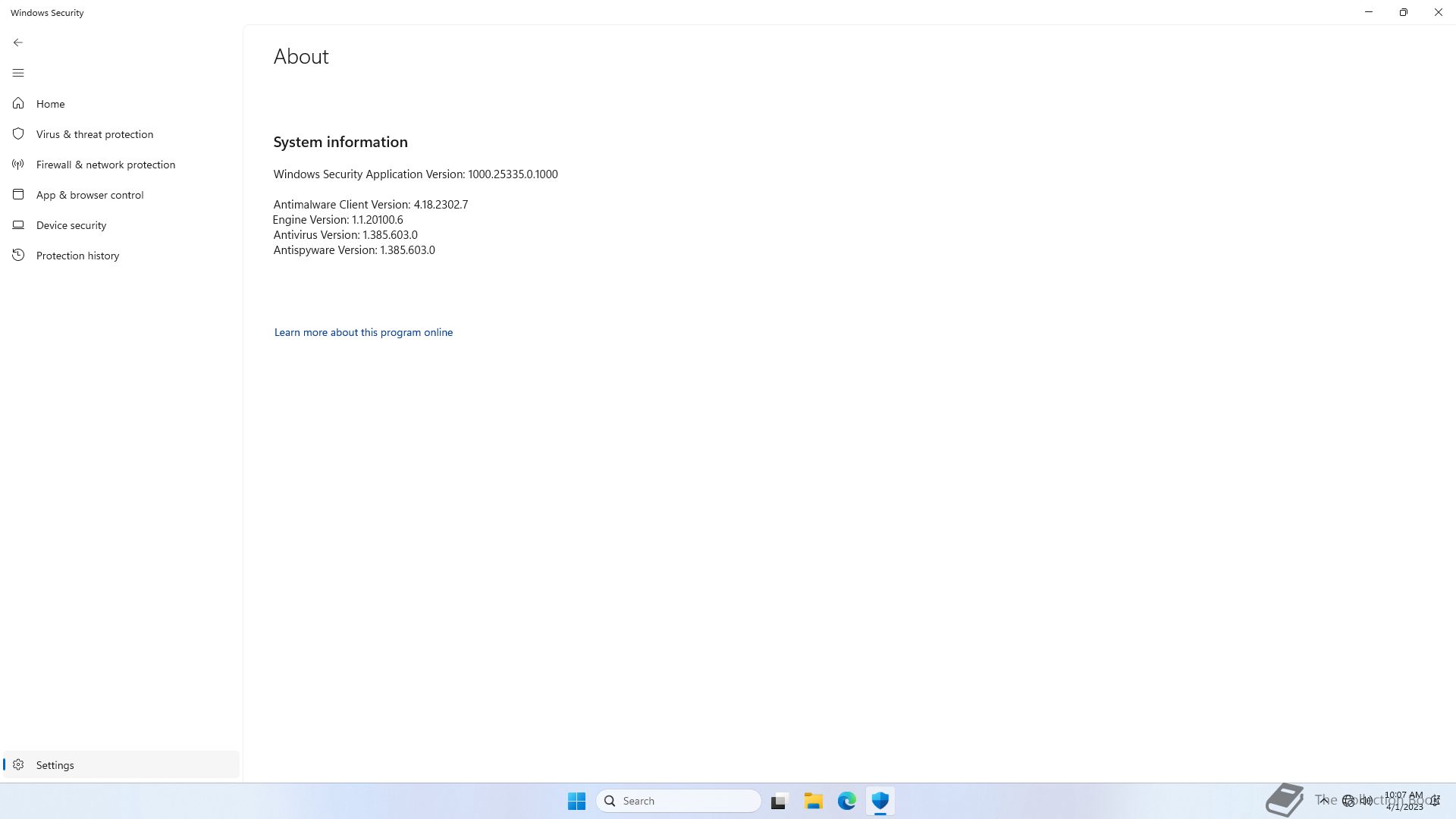Click Windows Security Application Version line
This screenshot has height=819, width=1456.
416,174
